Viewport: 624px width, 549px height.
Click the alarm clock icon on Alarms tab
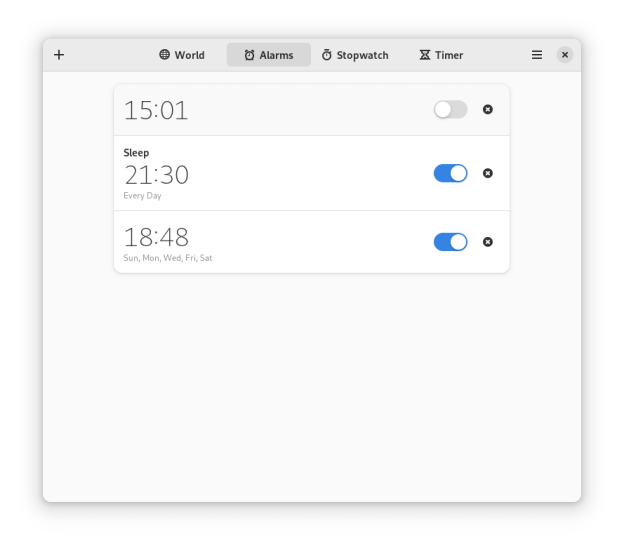[249, 55]
